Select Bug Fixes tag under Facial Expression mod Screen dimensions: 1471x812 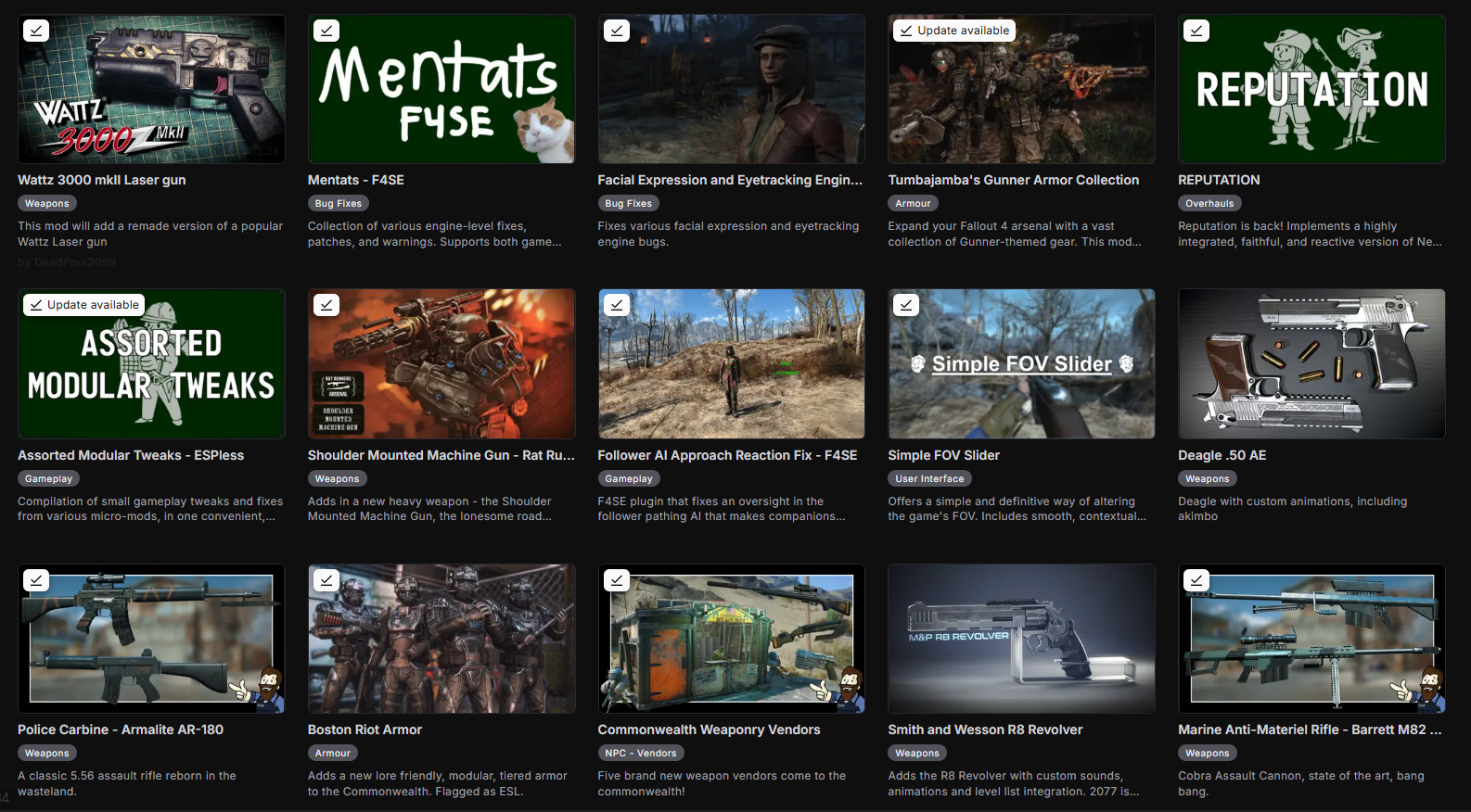(x=629, y=204)
